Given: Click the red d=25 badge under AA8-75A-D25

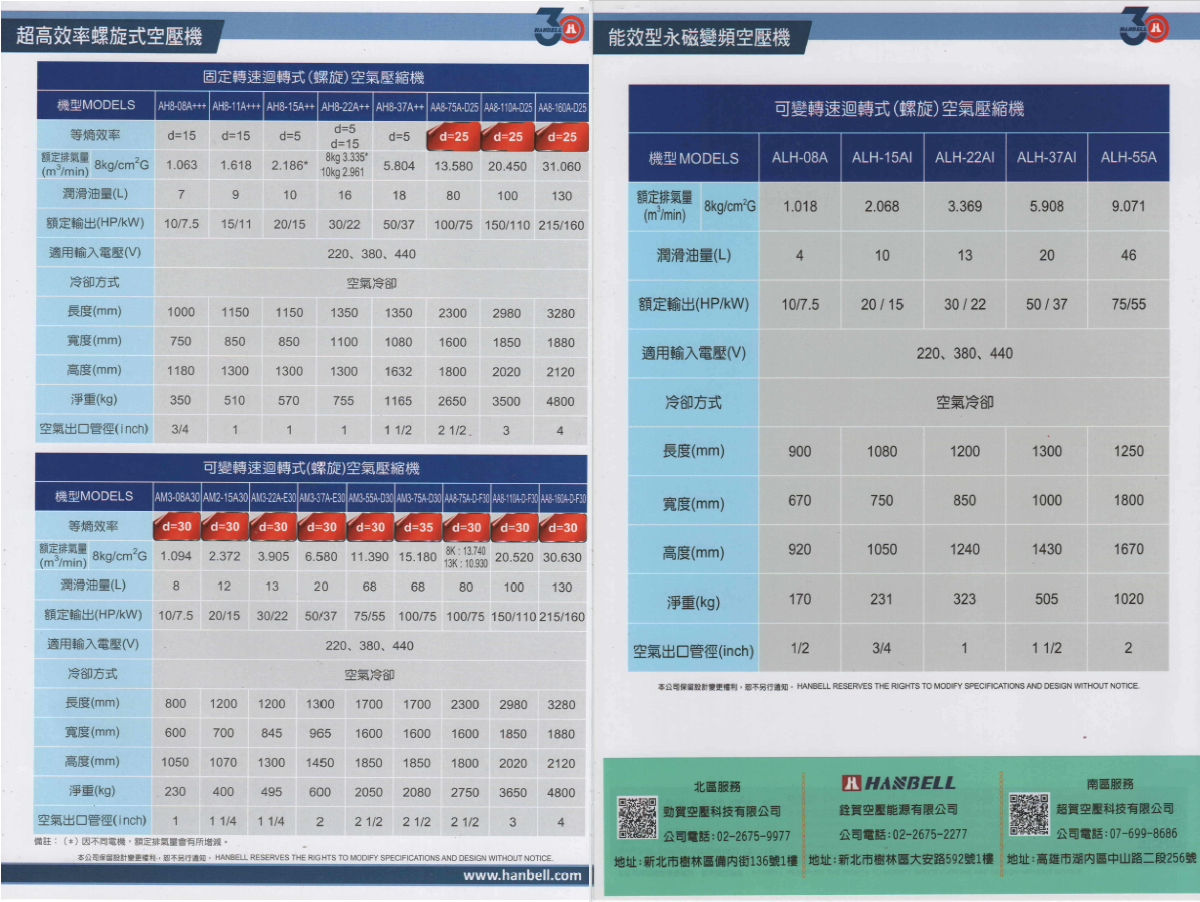Looking at the screenshot, I should pos(454,136).
